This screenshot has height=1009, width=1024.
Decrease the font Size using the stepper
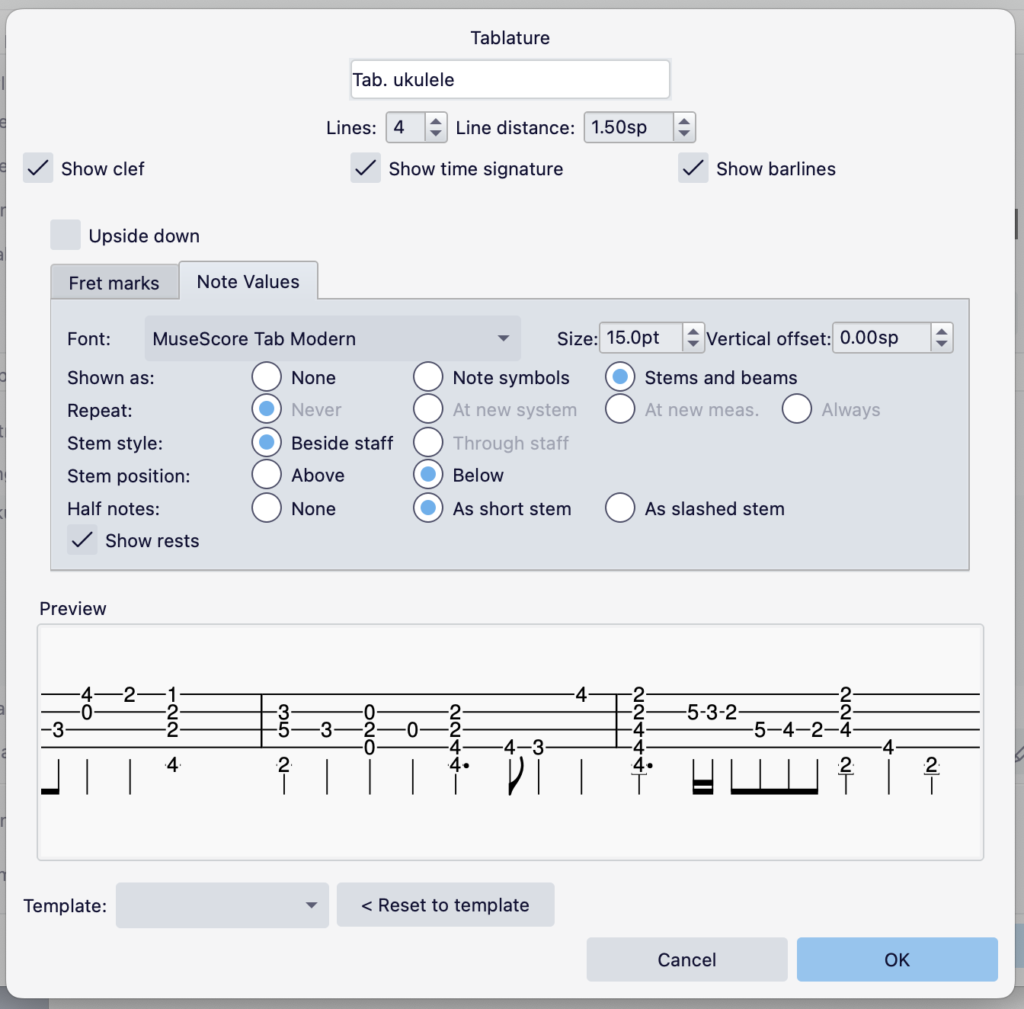[x=692, y=344]
